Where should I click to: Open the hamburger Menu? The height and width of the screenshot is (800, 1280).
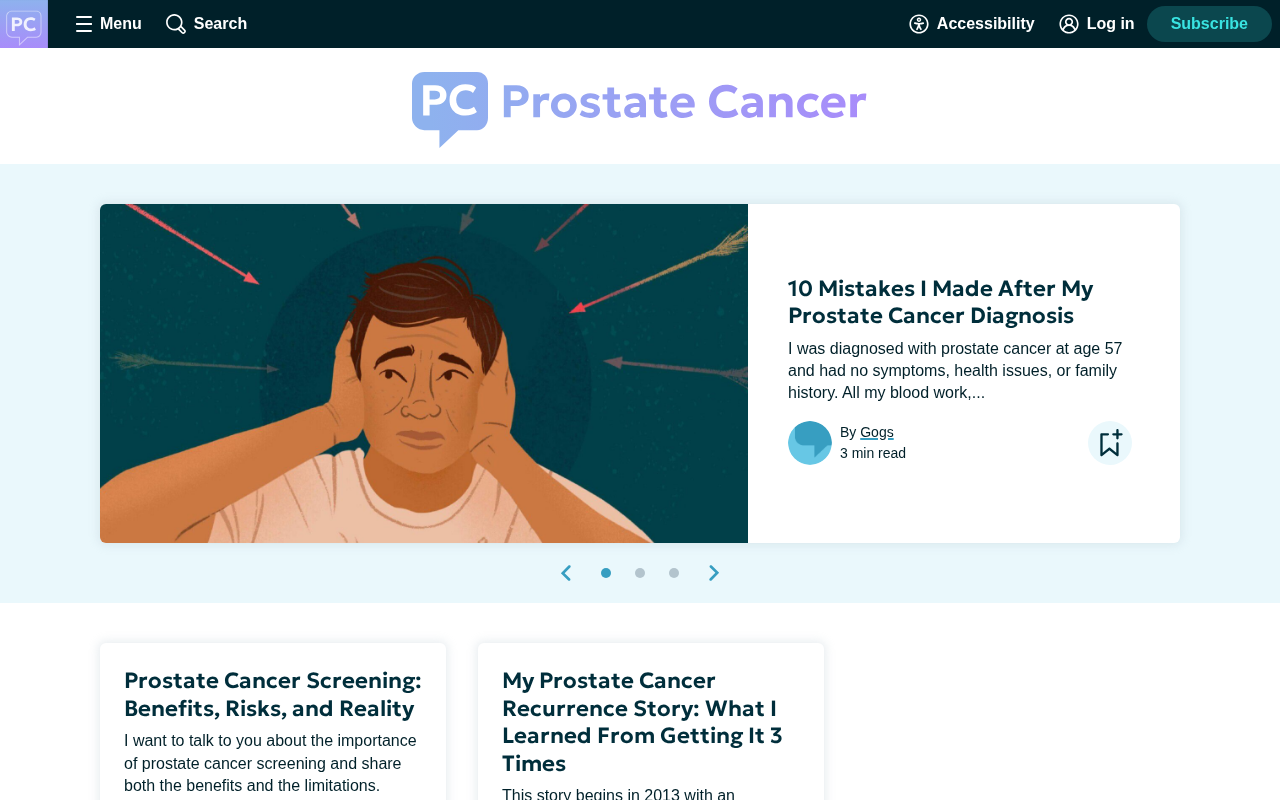[x=108, y=24]
